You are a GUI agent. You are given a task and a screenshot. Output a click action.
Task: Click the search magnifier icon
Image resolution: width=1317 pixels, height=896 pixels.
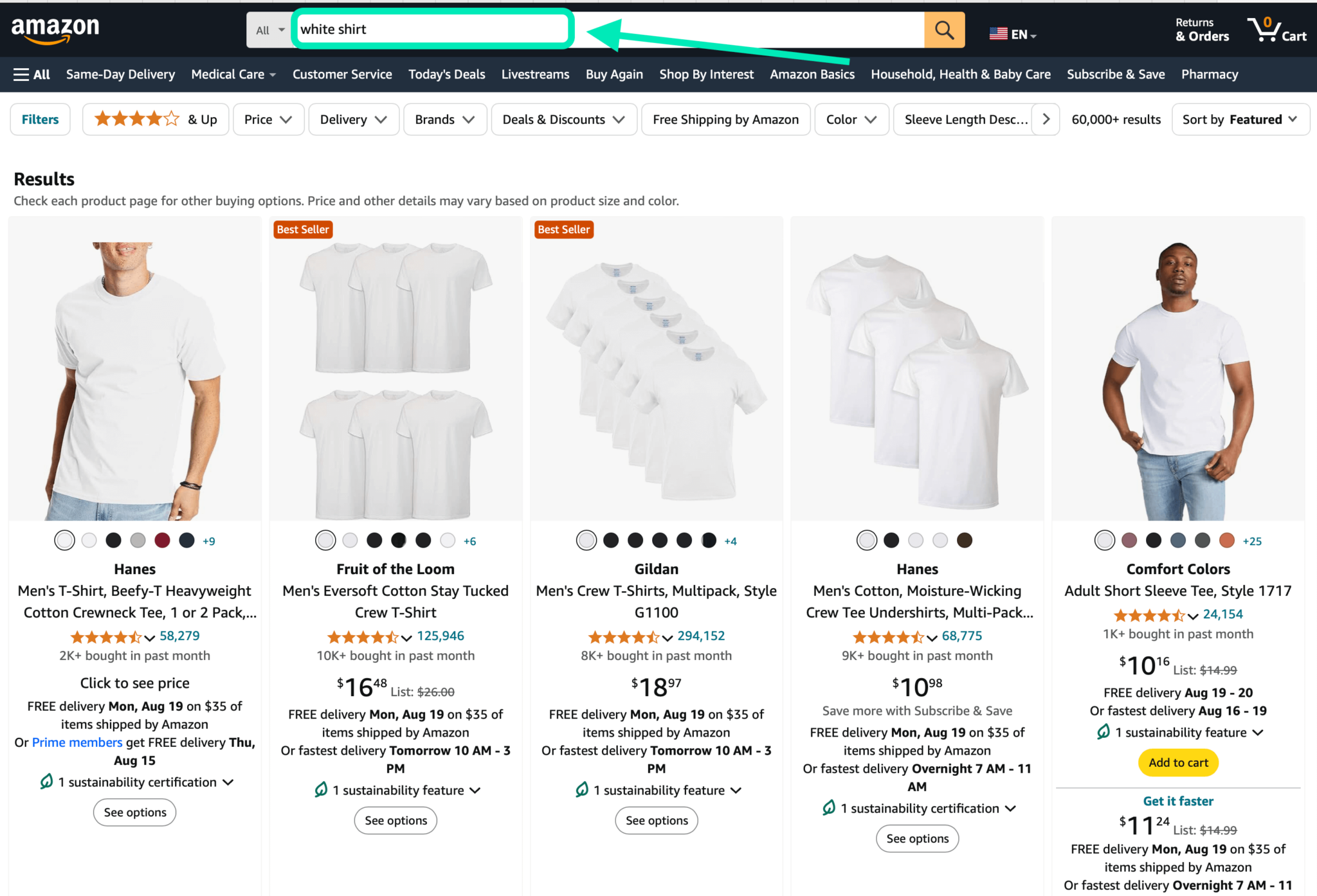point(944,30)
